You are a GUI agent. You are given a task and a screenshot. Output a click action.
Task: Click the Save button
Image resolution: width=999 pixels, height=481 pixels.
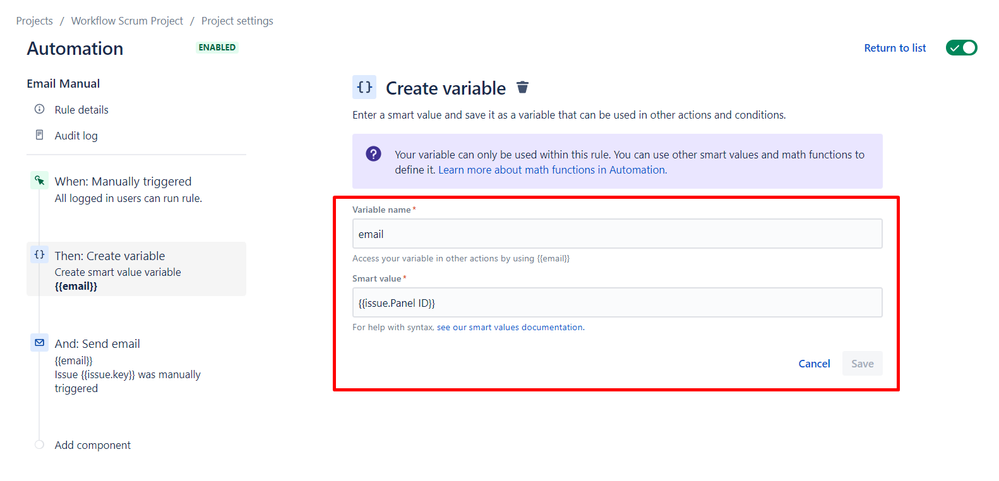click(863, 364)
